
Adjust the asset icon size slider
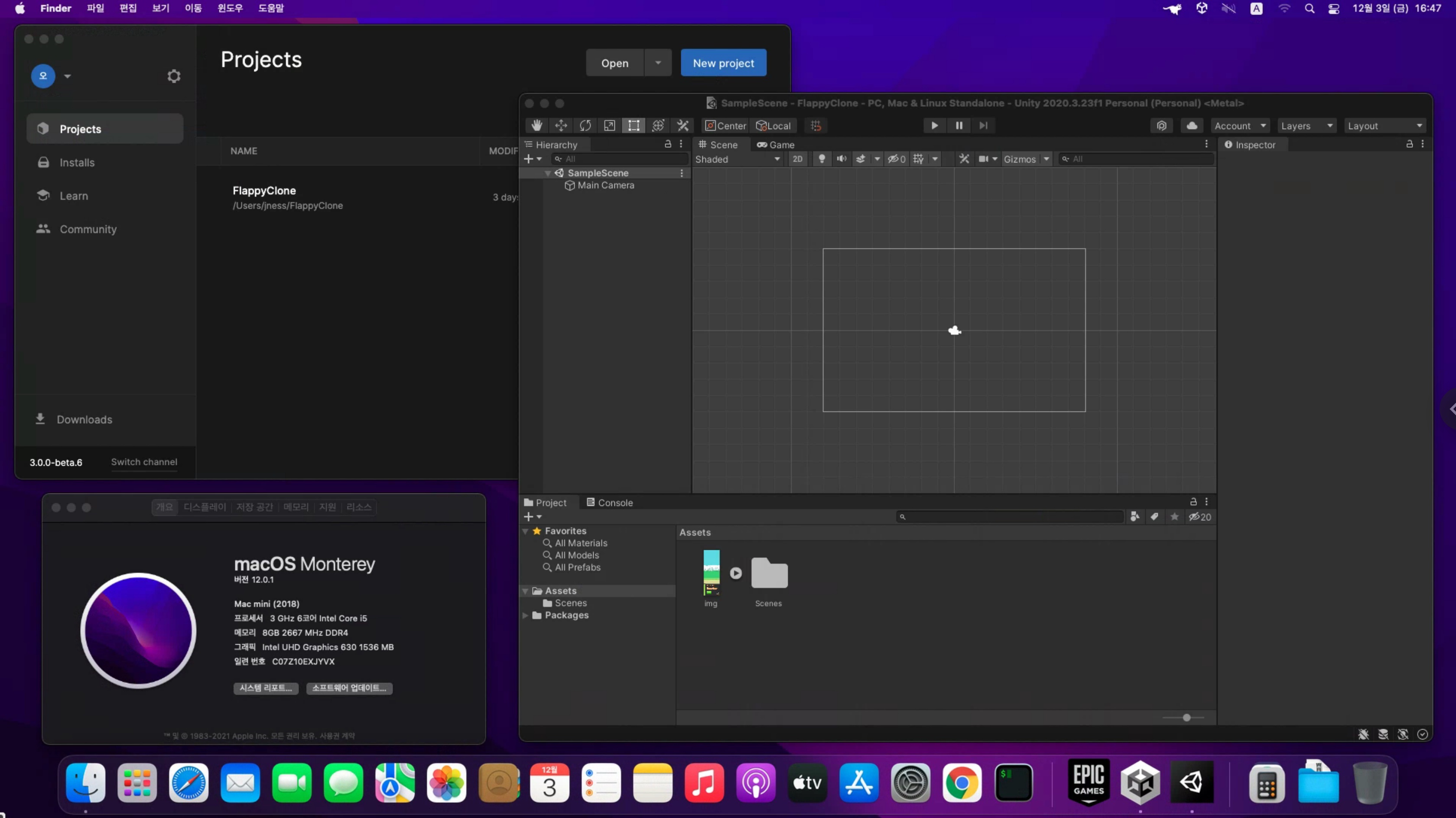click(1186, 717)
